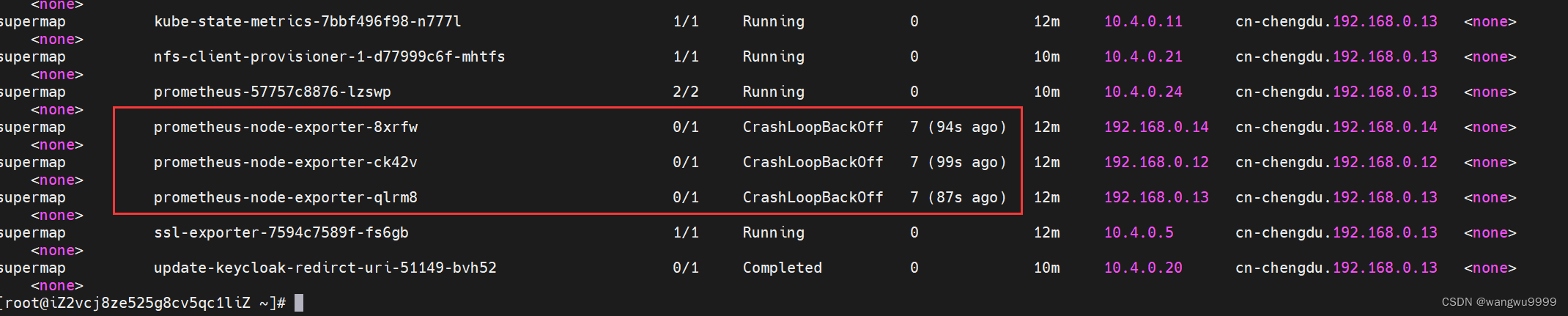Click the pod IP 10.4.0.20

pos(1143,268)
